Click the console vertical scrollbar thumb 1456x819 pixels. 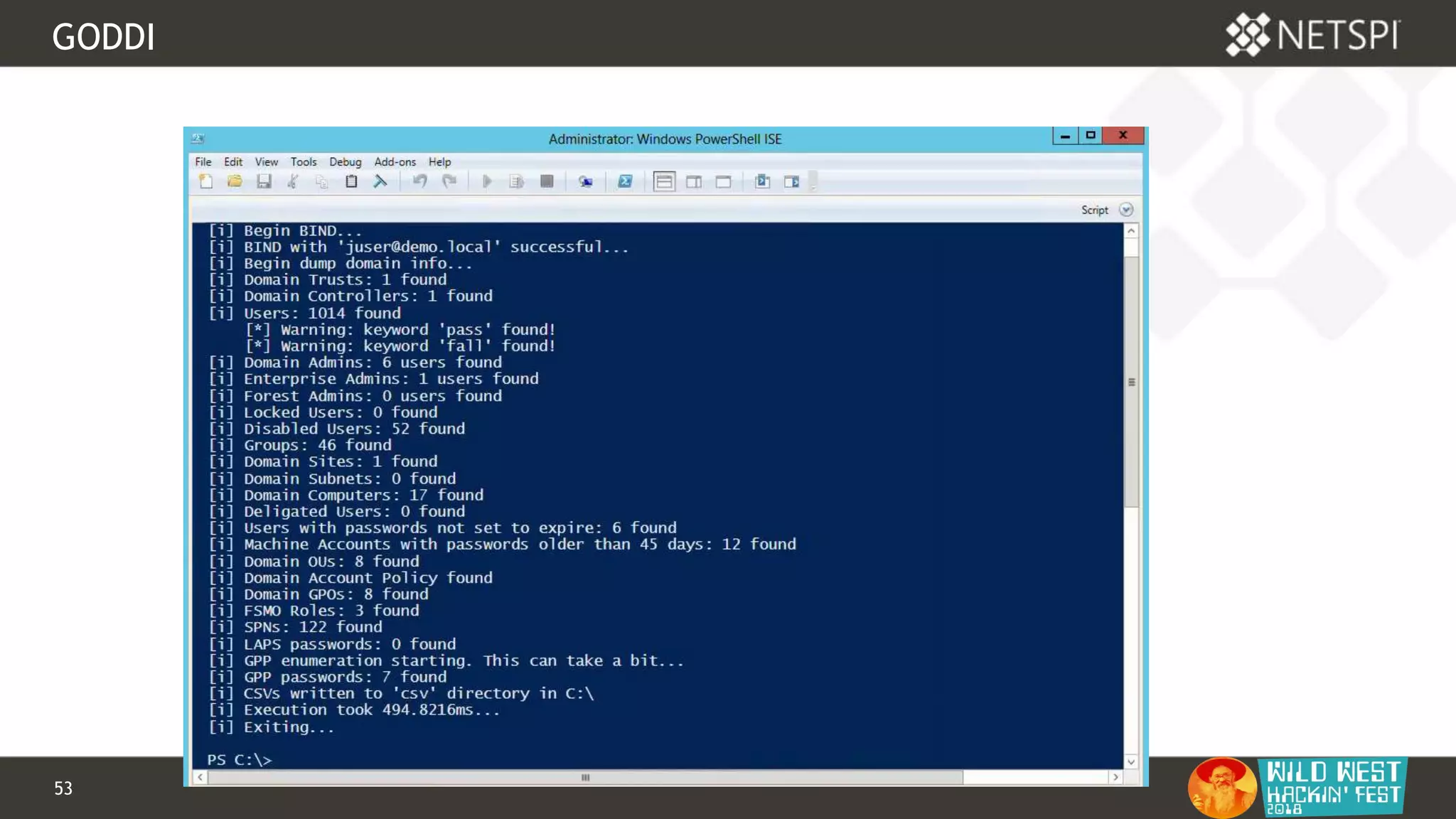click(x=1131, y=382)
